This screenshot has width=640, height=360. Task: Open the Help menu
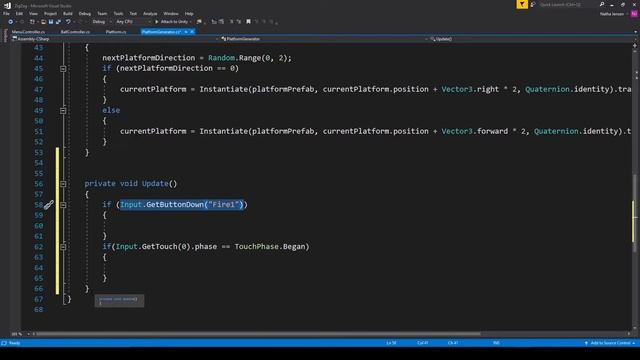click(x=189, y=14)
